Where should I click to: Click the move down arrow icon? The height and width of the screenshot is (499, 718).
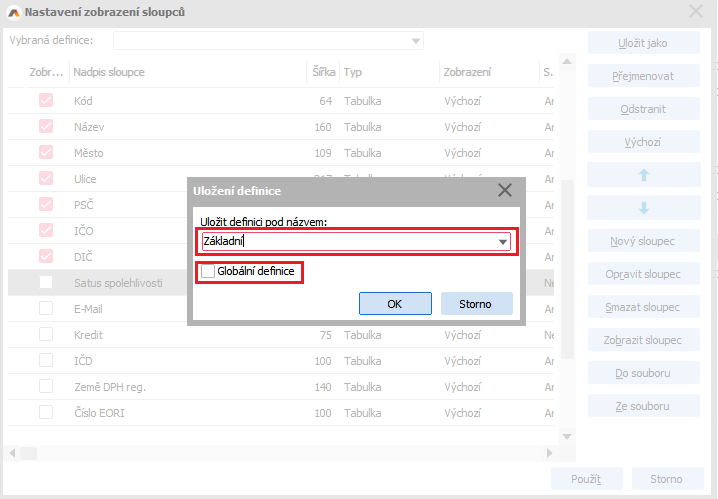(643, 208)
